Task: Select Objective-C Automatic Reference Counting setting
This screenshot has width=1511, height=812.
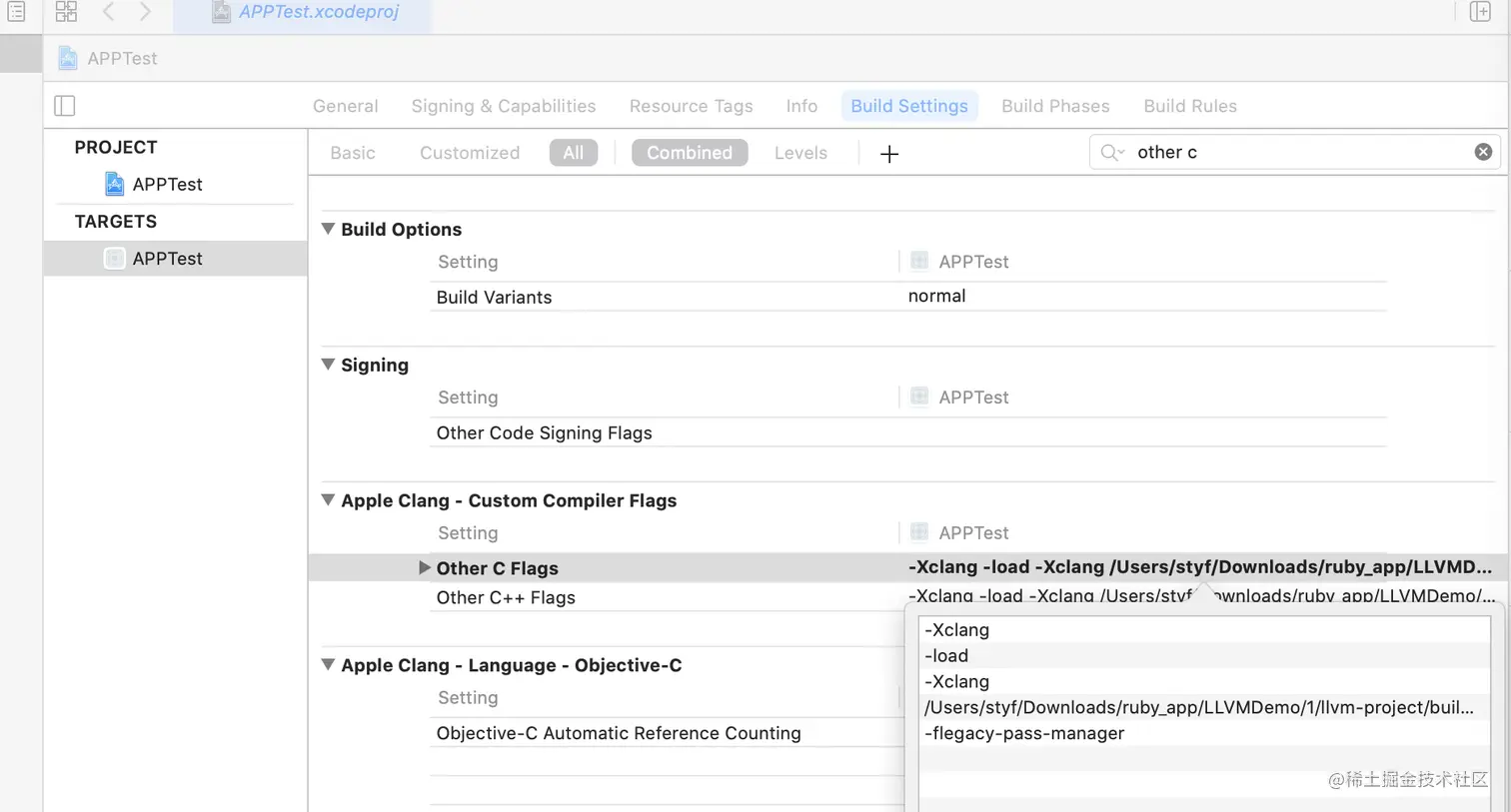Action: [x=619, y=733]
